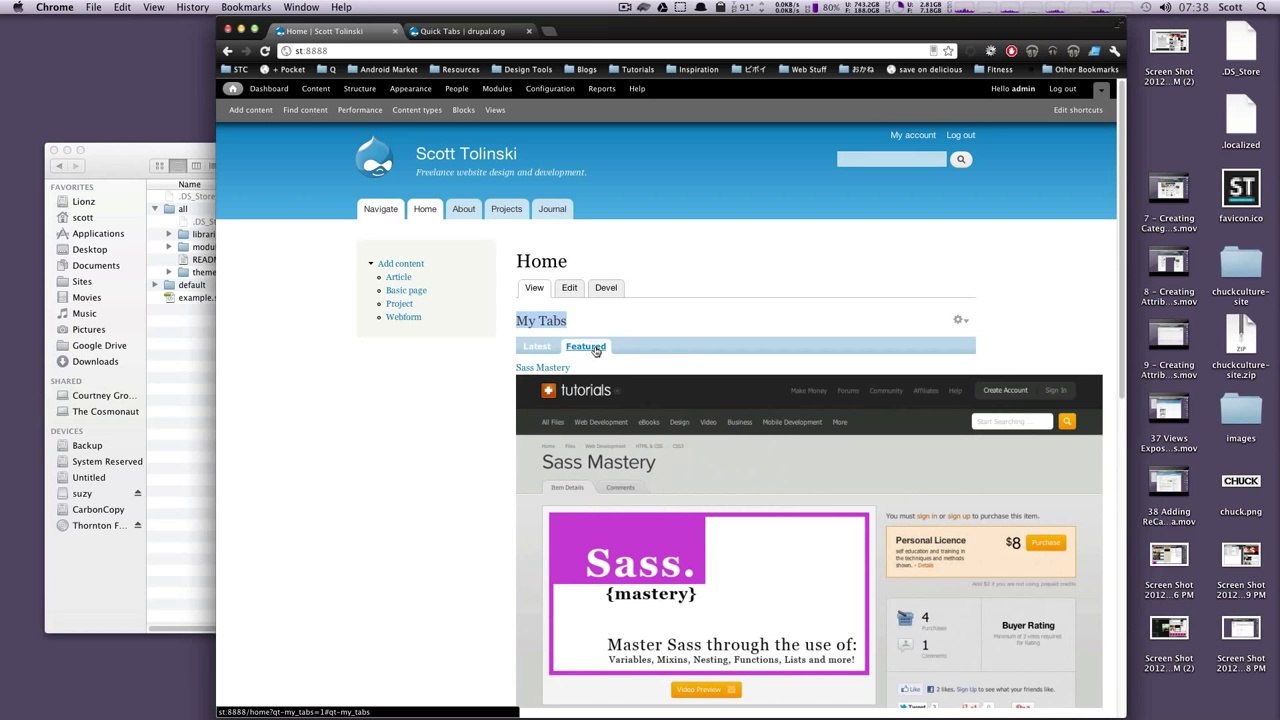Click the Sass Mastery link
The width and height of the screenshot is (1280, 720).
tap(543, 368)
